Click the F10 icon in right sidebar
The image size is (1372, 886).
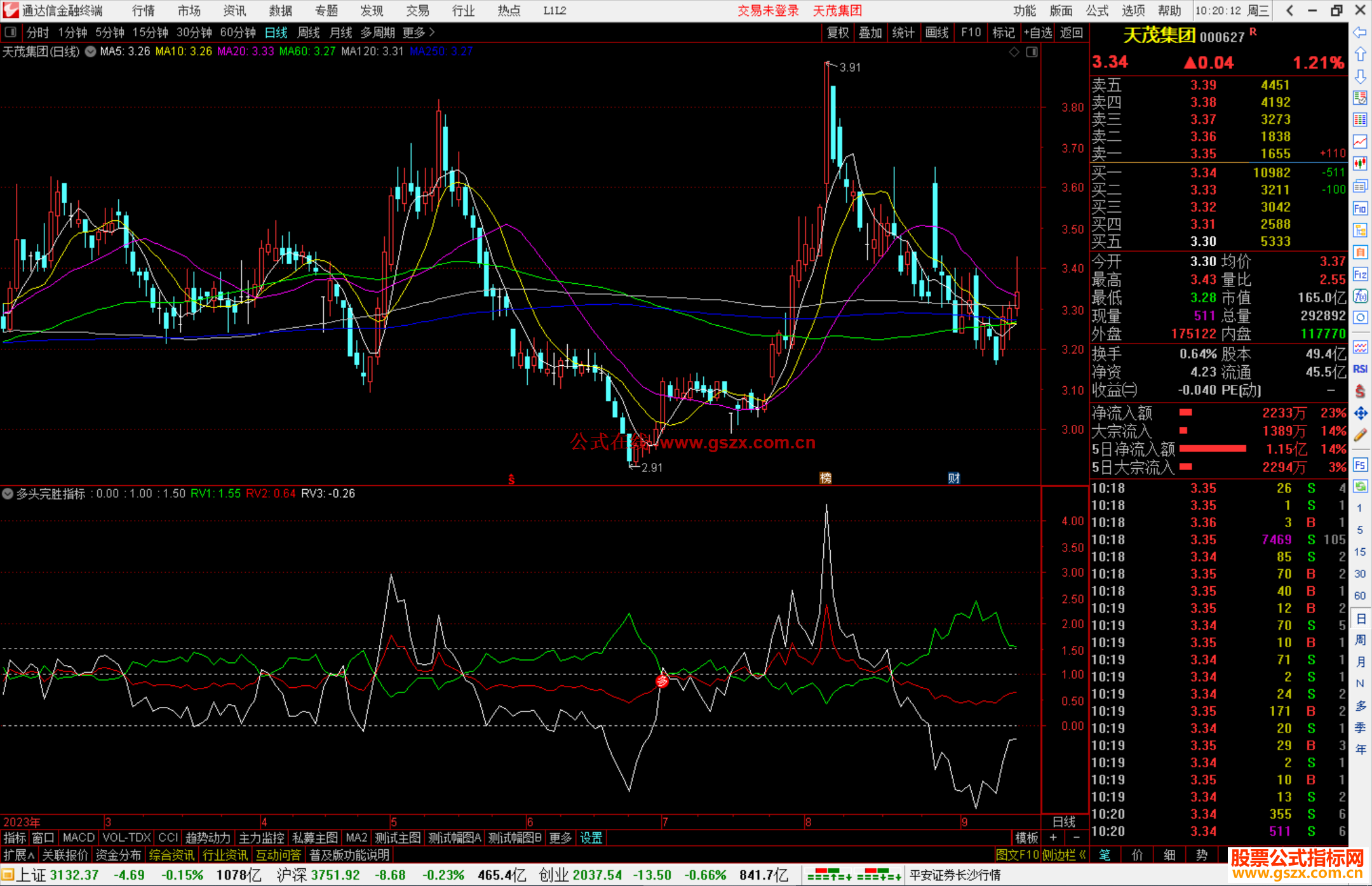click(1360, 208)
